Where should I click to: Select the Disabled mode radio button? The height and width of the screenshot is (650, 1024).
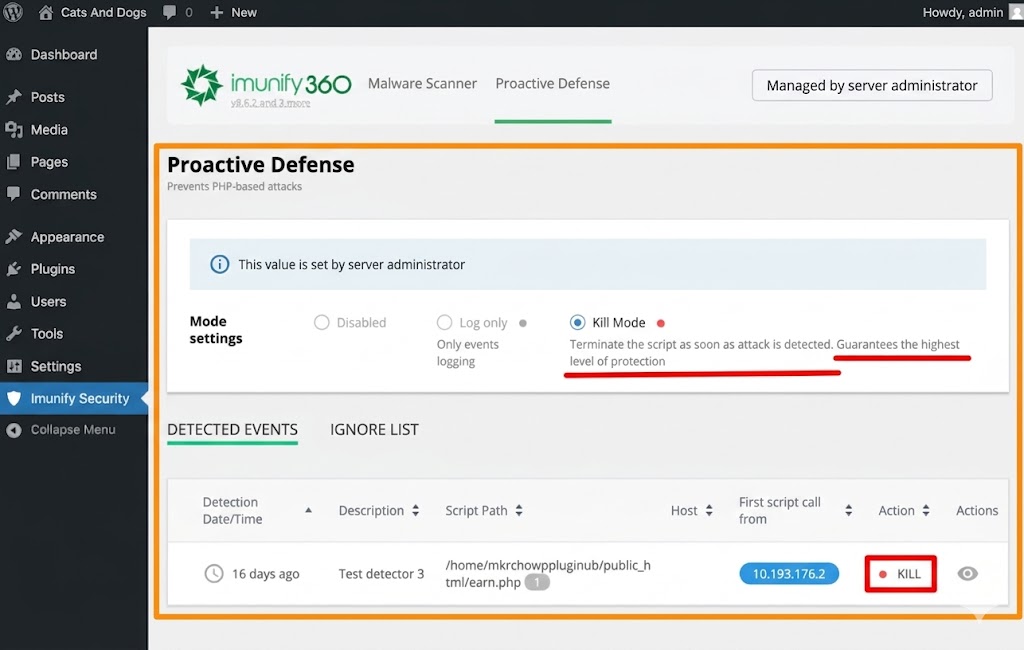(x=321, y=323)
